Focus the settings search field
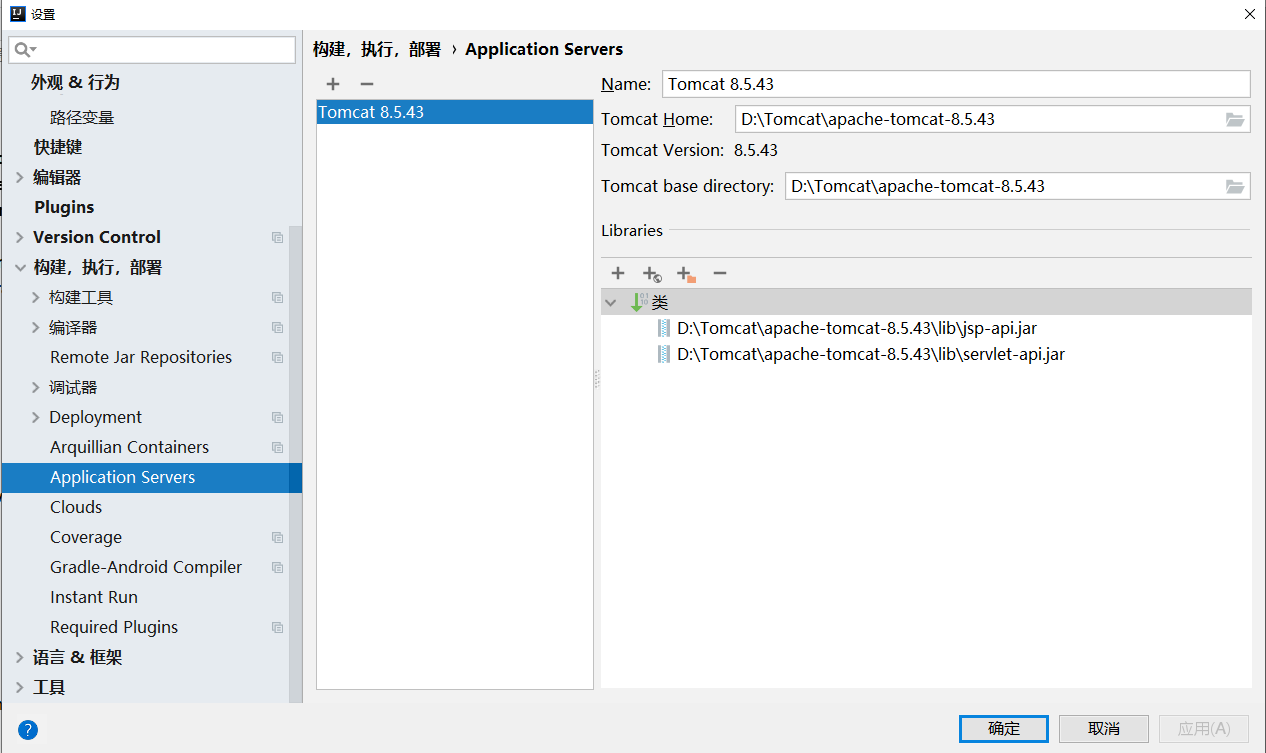1266x753 pixels. click(152, 50)
